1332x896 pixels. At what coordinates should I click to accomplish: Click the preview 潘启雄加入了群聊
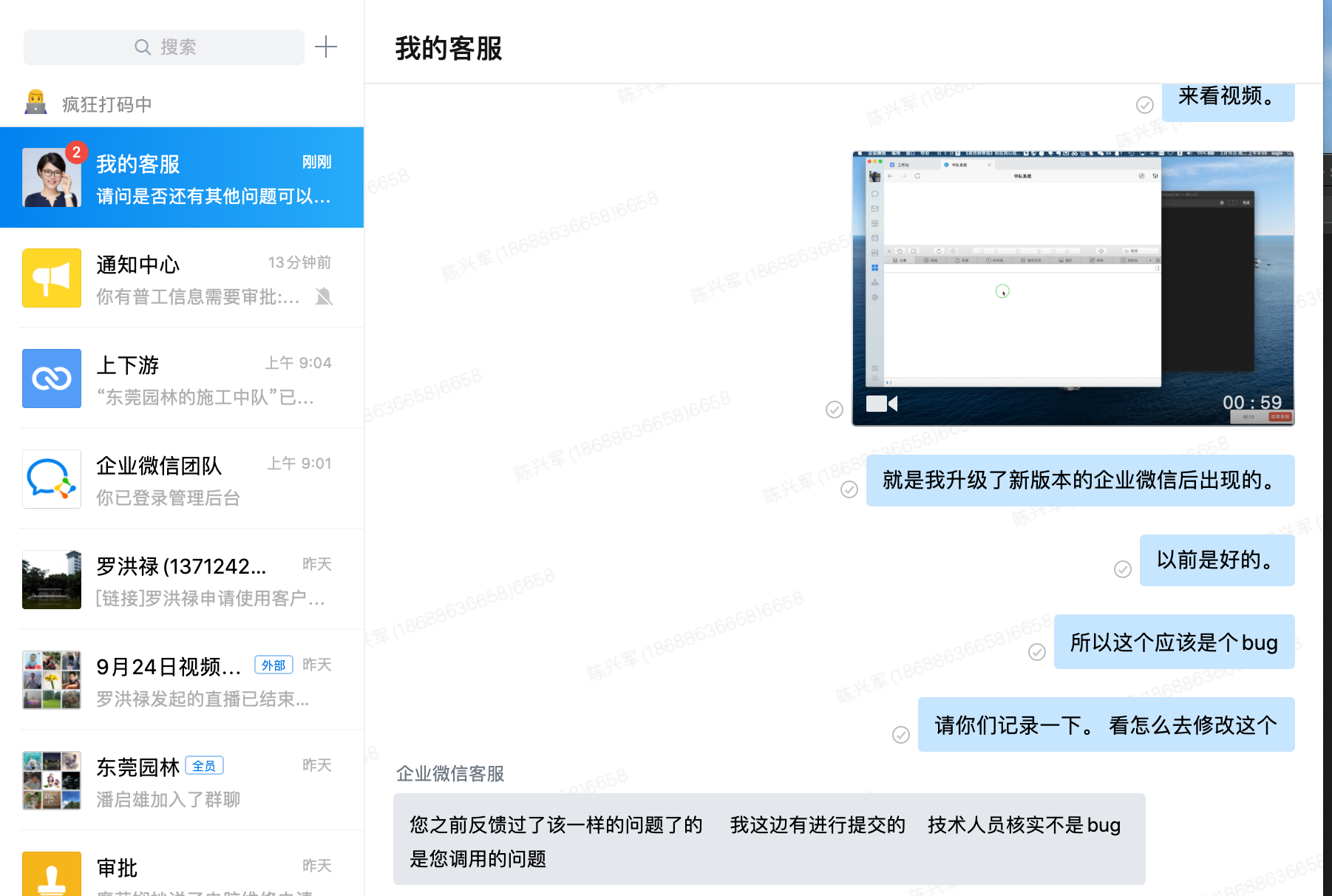click(169, 800)
